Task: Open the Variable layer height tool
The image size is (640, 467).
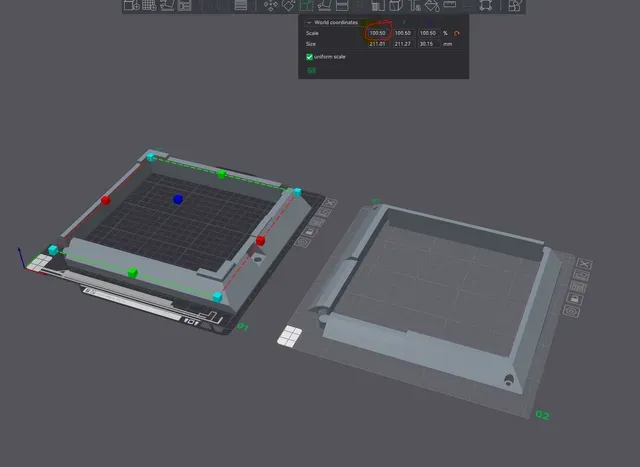Action: (240, 5)
